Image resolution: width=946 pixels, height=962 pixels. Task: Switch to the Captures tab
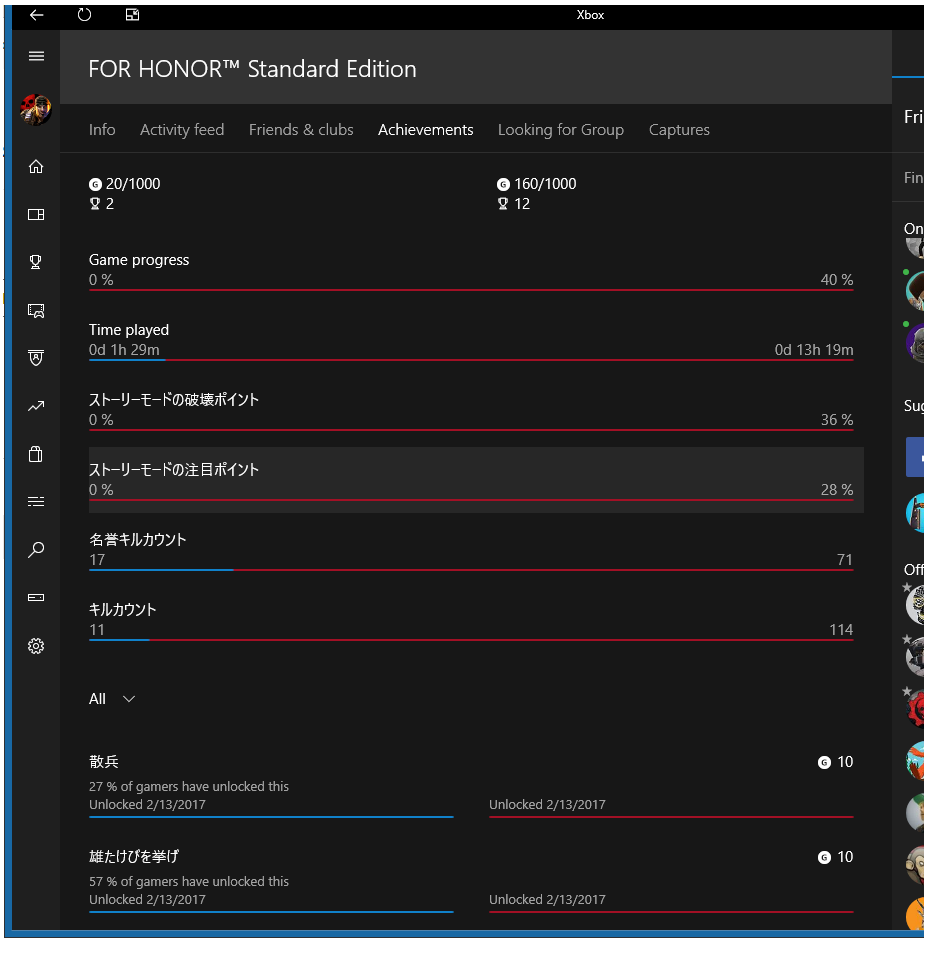point(679,129)
